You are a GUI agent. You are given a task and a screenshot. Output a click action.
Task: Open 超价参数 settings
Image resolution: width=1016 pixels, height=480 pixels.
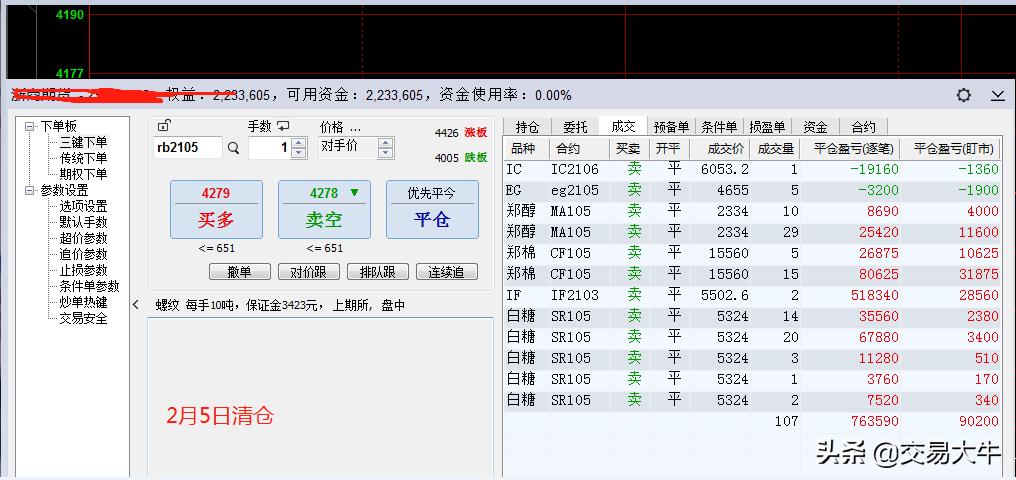tap(84, 238)
